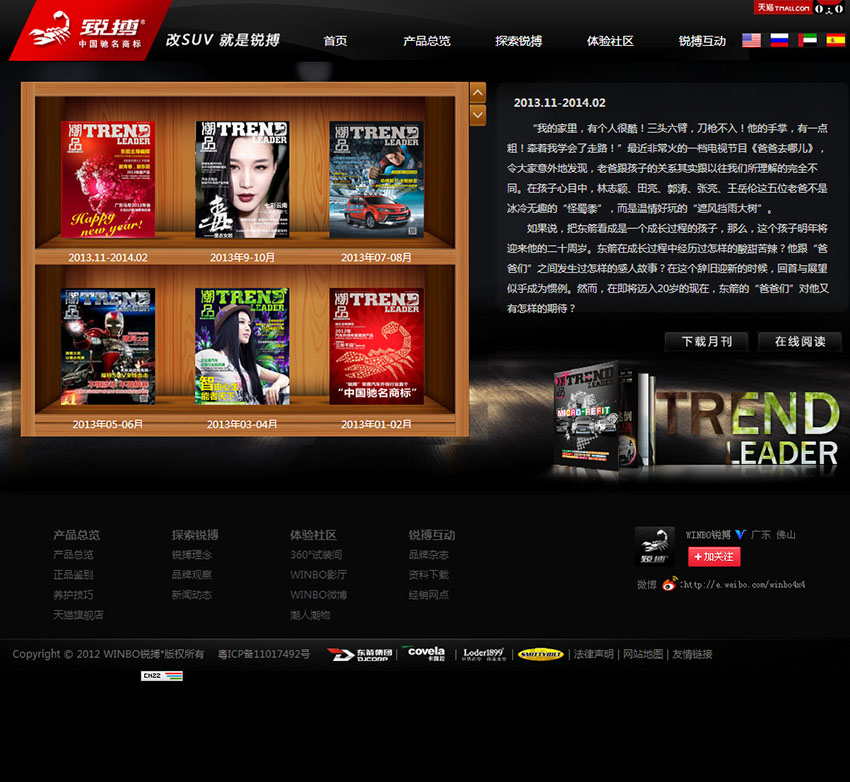
Task: Open 锐搏互动 in the top navigation
Action: pos(702,41)
